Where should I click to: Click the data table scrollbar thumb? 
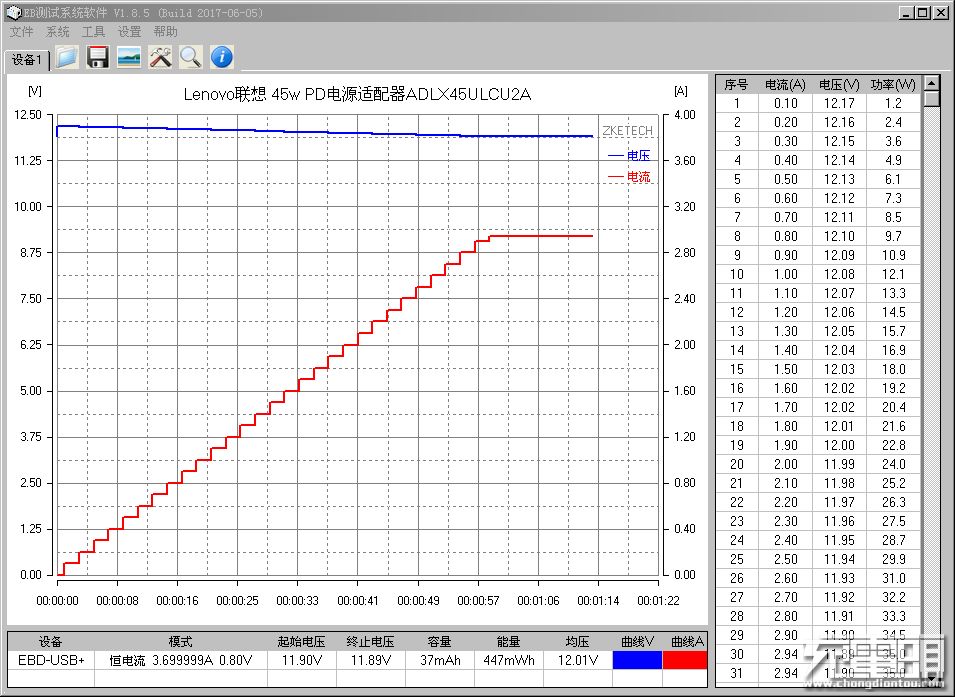coord(931,99)
